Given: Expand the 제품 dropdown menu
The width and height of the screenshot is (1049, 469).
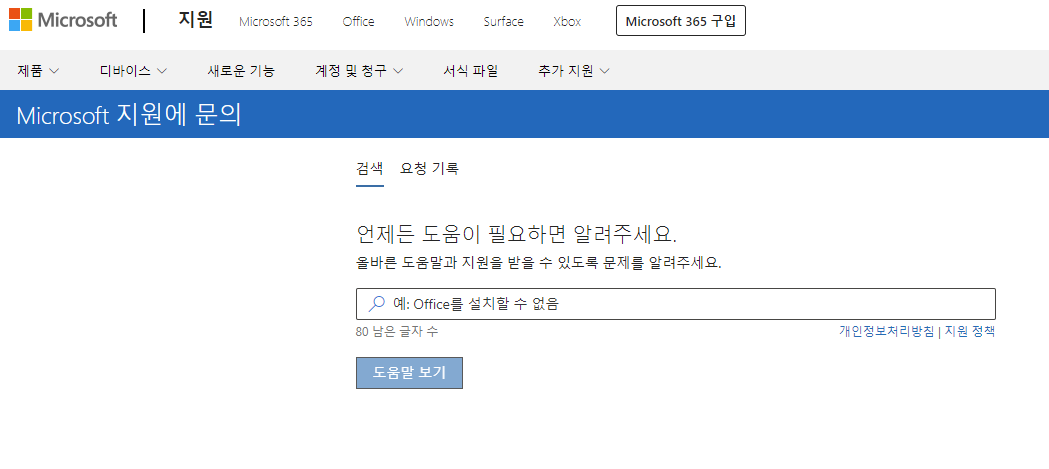Looking at the screenshot, I should pos(38,70).
